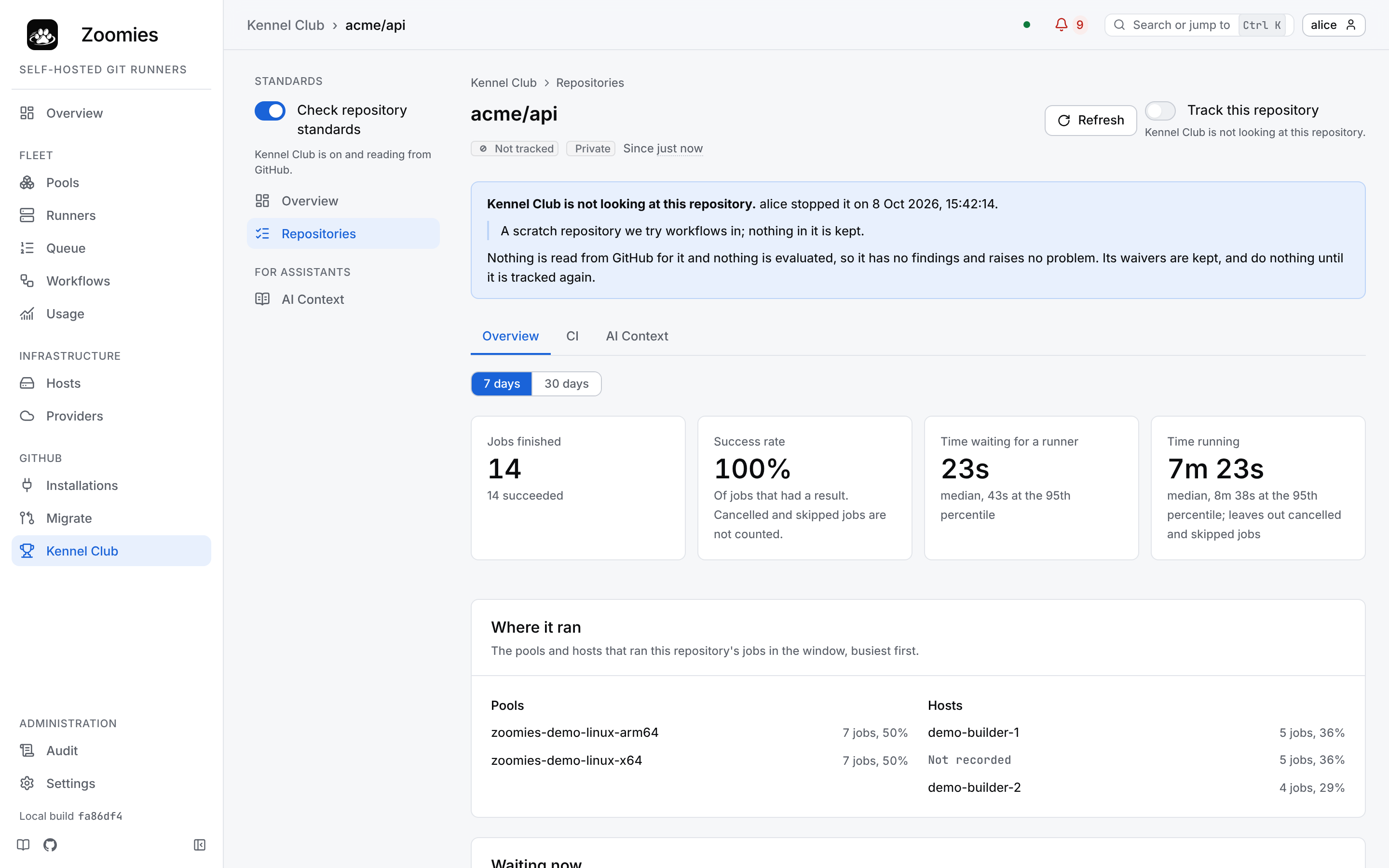Select the 7 days window
Image resolution: width=1389 pixels, height=868 pixels.
click(502, 383)
